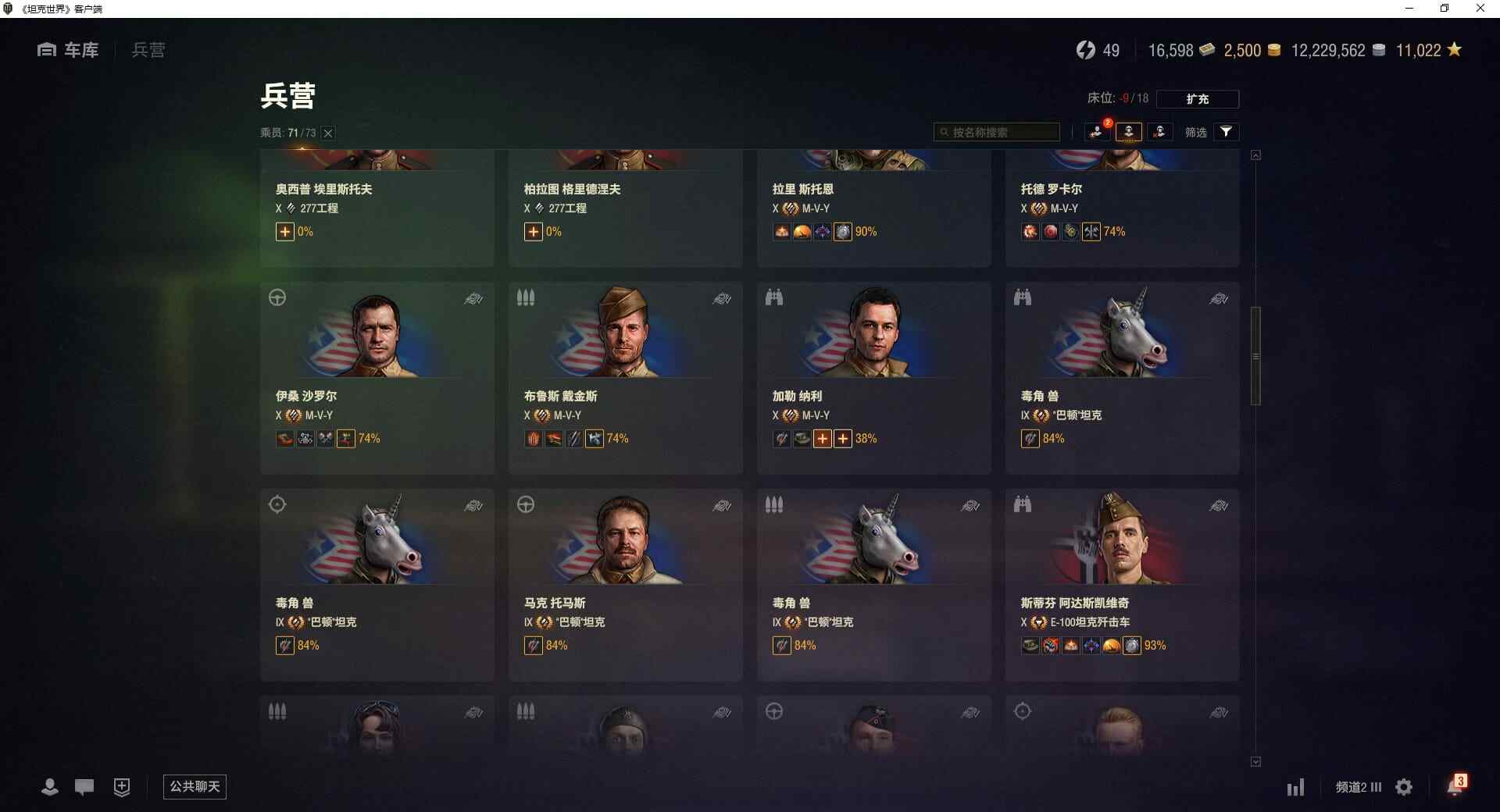Click the tank icon on 伊桑 沙罗尔 card
1500x812 pixels.
(x=473, y=299)
